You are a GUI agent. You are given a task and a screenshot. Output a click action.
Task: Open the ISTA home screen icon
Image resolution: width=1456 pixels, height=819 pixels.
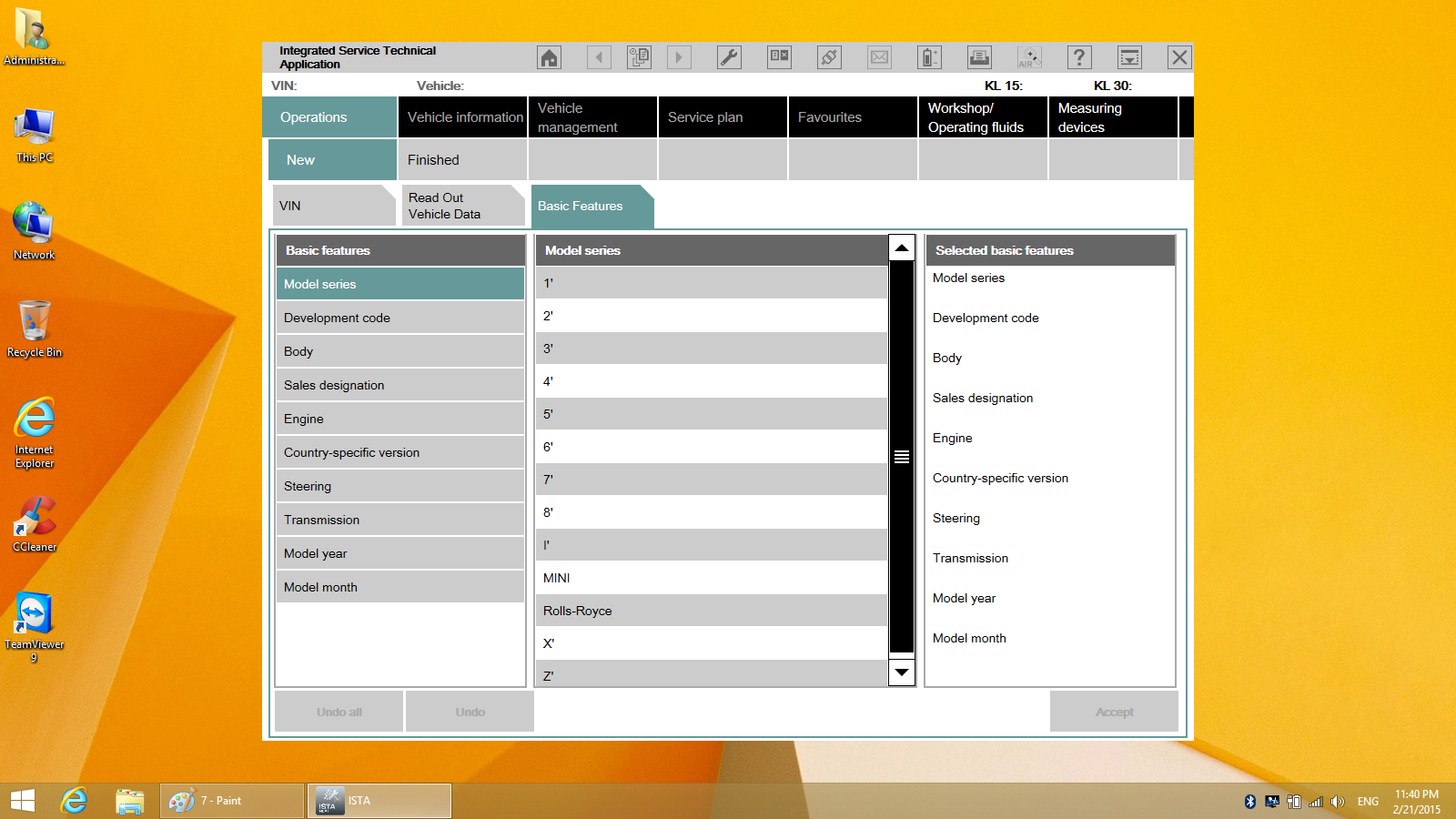[549, 58]
